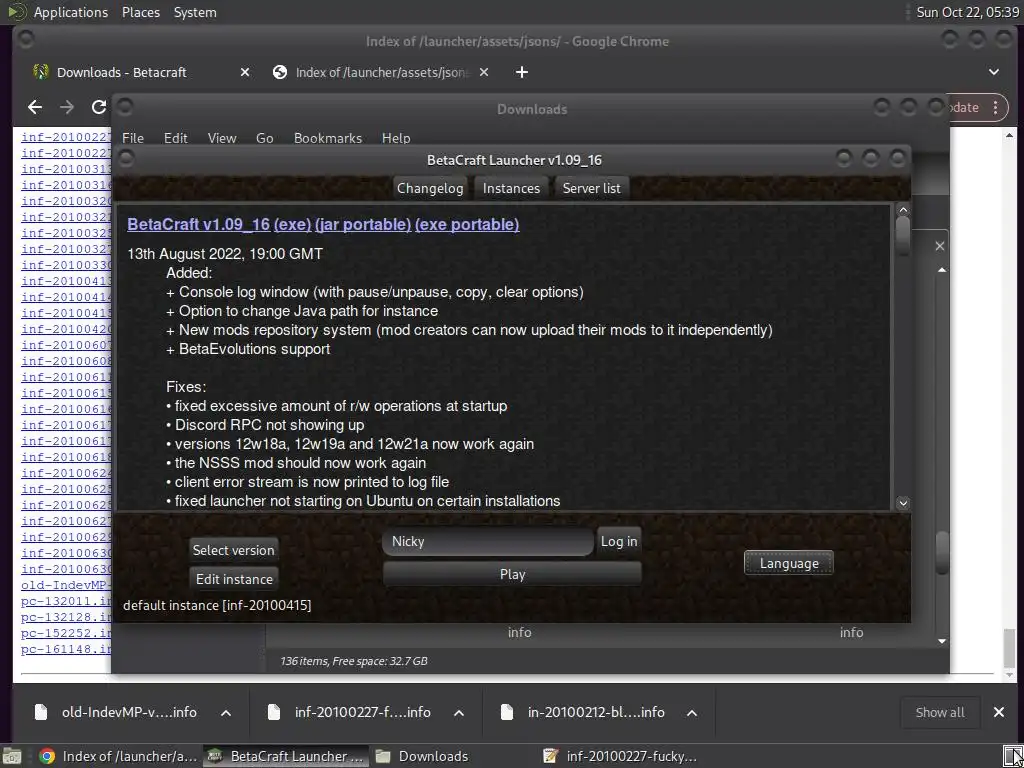Switch to the Instances tab

pyautogui.click(x=511, y=188)
